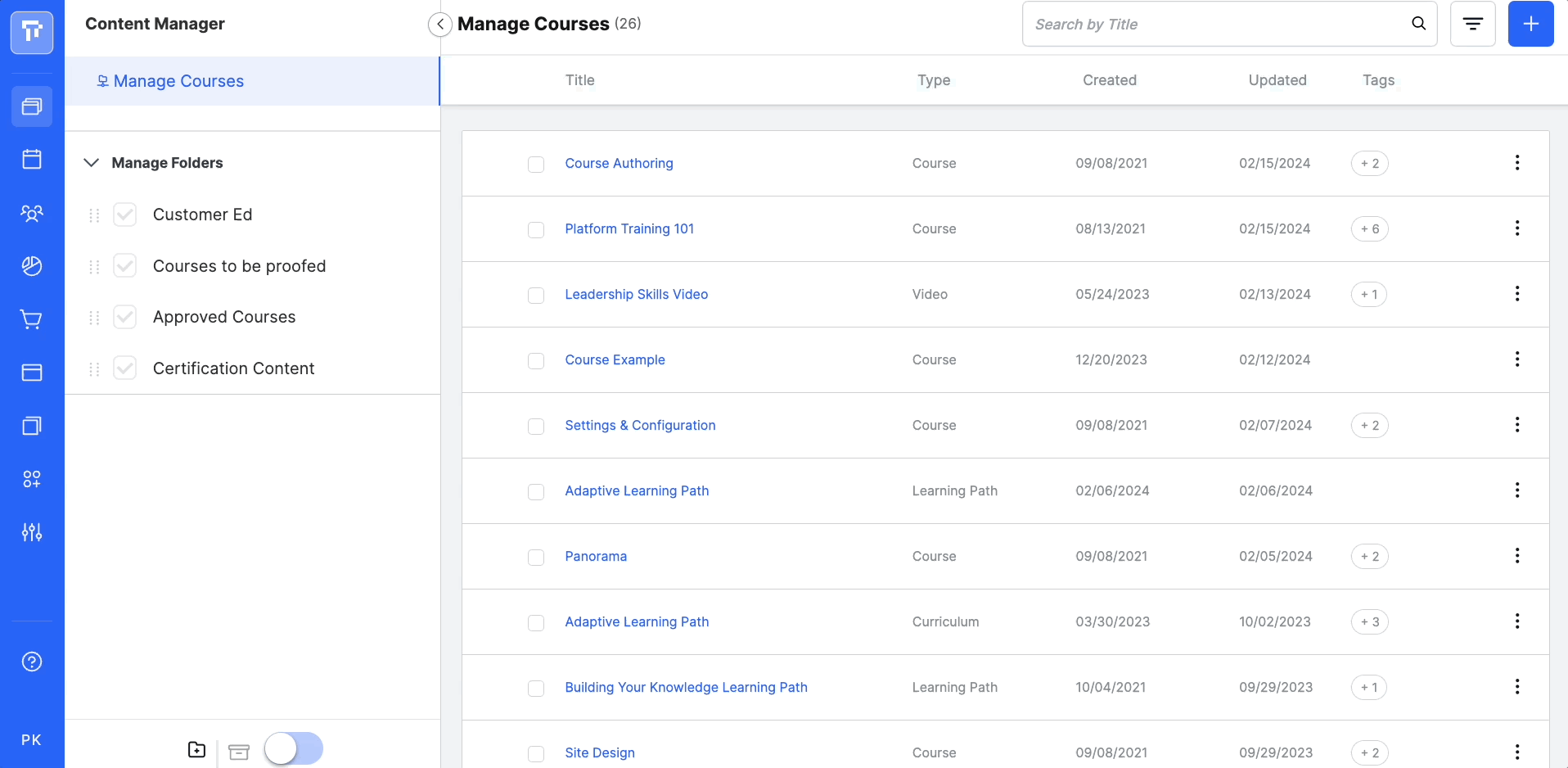This screenshot has height=768, width=1568.
Task: Click the new folder icon at bottom left
Action: 196,748
